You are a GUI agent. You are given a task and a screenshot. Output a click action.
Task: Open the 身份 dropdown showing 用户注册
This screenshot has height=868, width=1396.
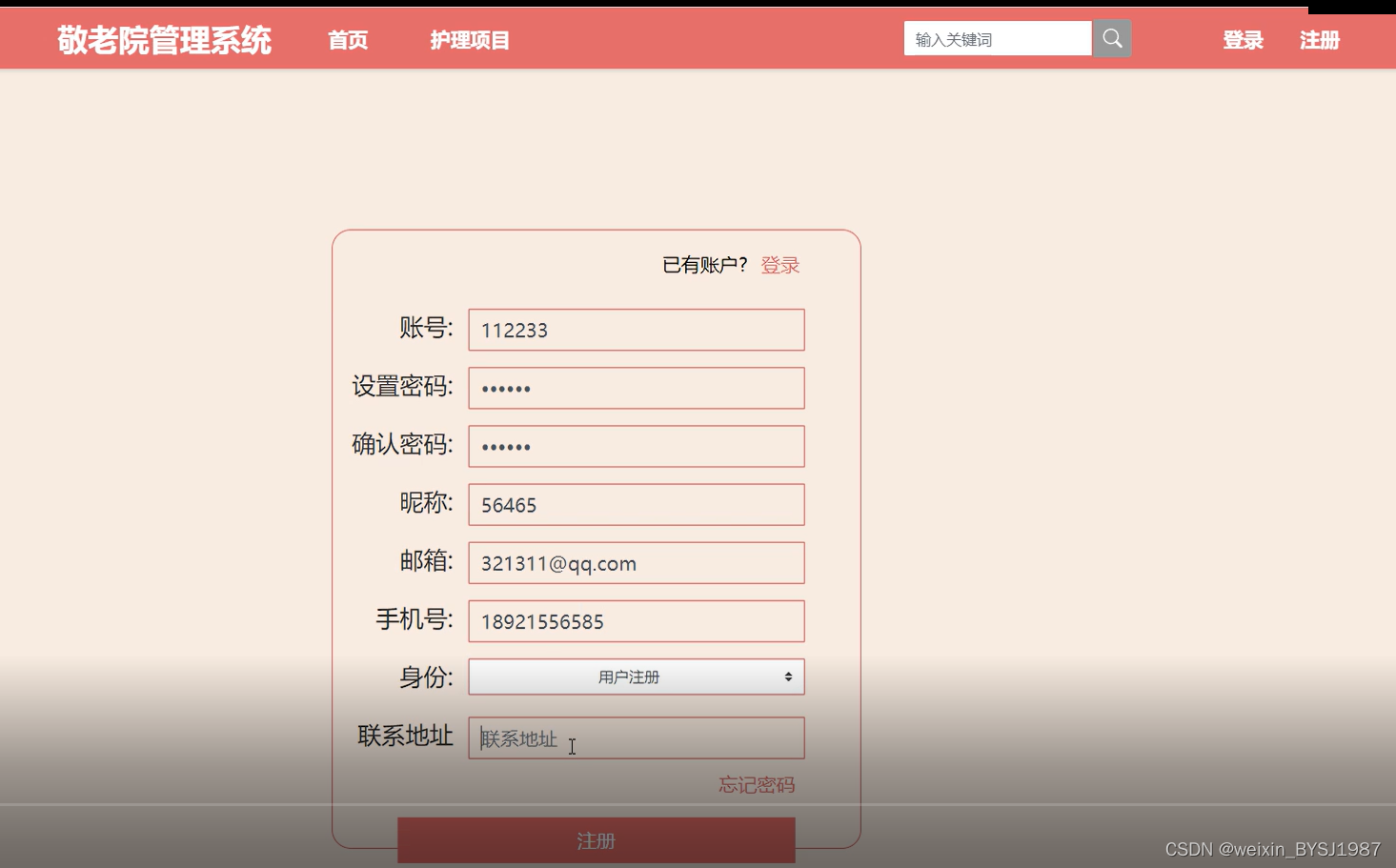click(x=637, y=676)
